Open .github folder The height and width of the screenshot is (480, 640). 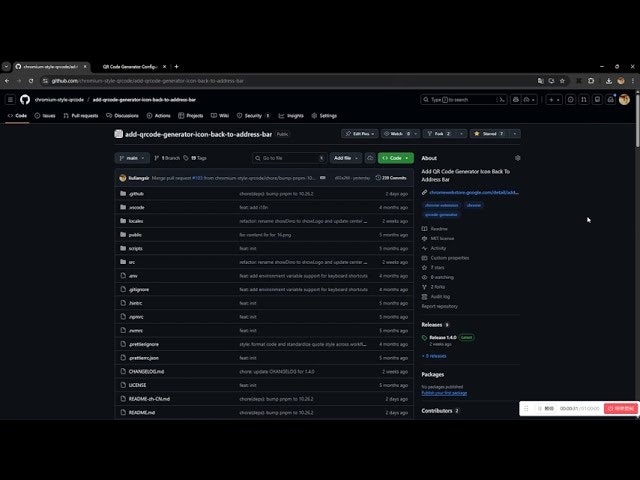tap(136, 194)
